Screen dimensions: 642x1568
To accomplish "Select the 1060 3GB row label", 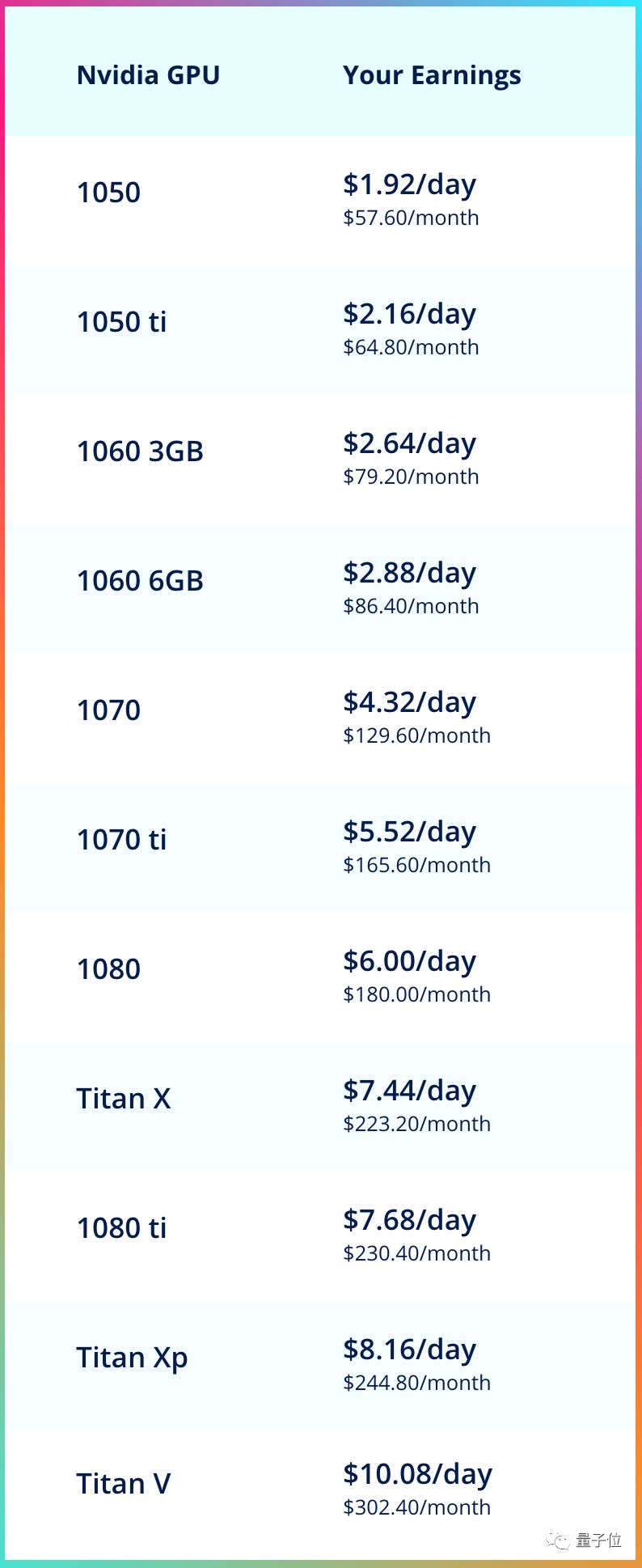I will tap(140, 451).
